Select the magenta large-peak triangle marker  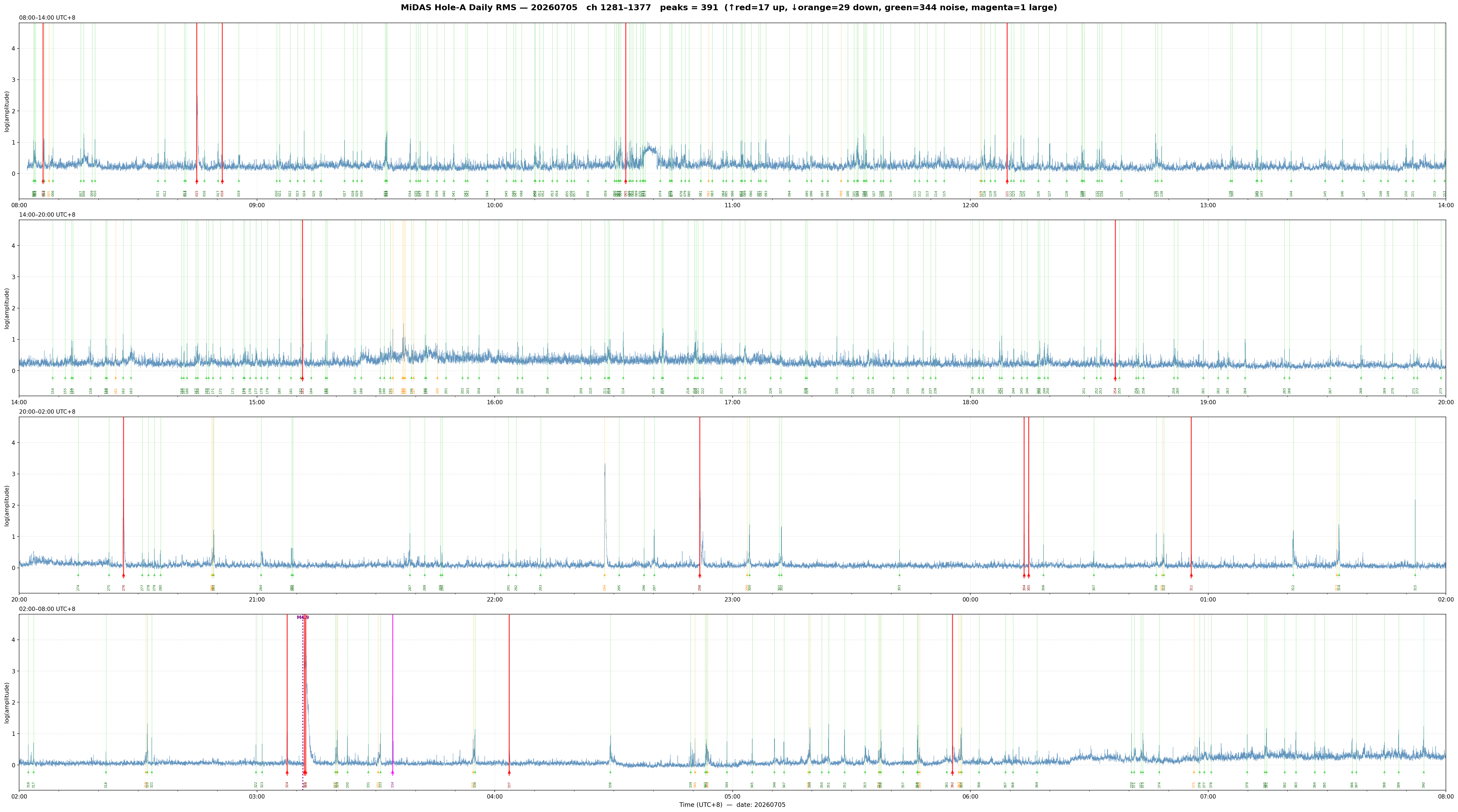(392, 772)
